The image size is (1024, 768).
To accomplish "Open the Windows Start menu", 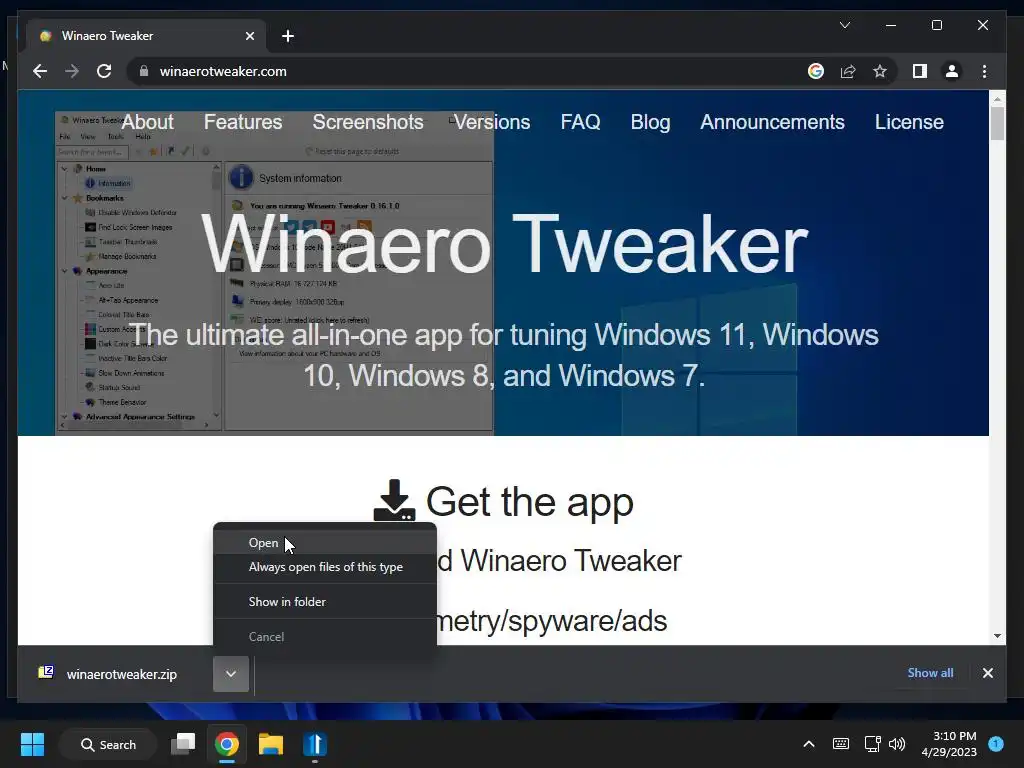I will tap(32, 744).
